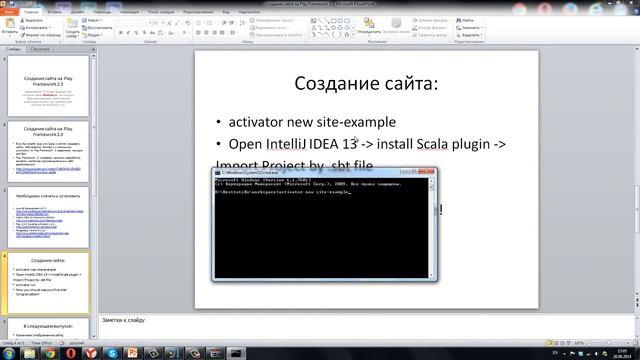Click Reset (Восстановить) slide button
Image resolution: width=640 pixels, height=360 pixels.
[x=97, y=28]
